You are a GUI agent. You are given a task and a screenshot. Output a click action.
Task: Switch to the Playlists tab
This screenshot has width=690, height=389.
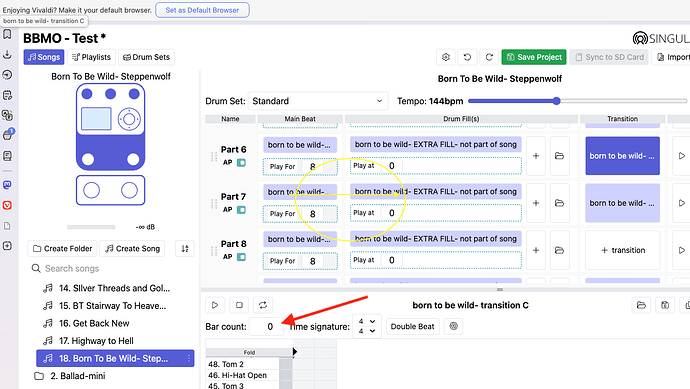tap(91, 57)
